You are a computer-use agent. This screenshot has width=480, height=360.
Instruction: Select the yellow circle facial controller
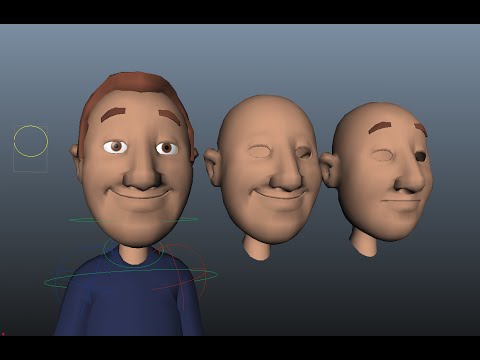tap(31, 141)
